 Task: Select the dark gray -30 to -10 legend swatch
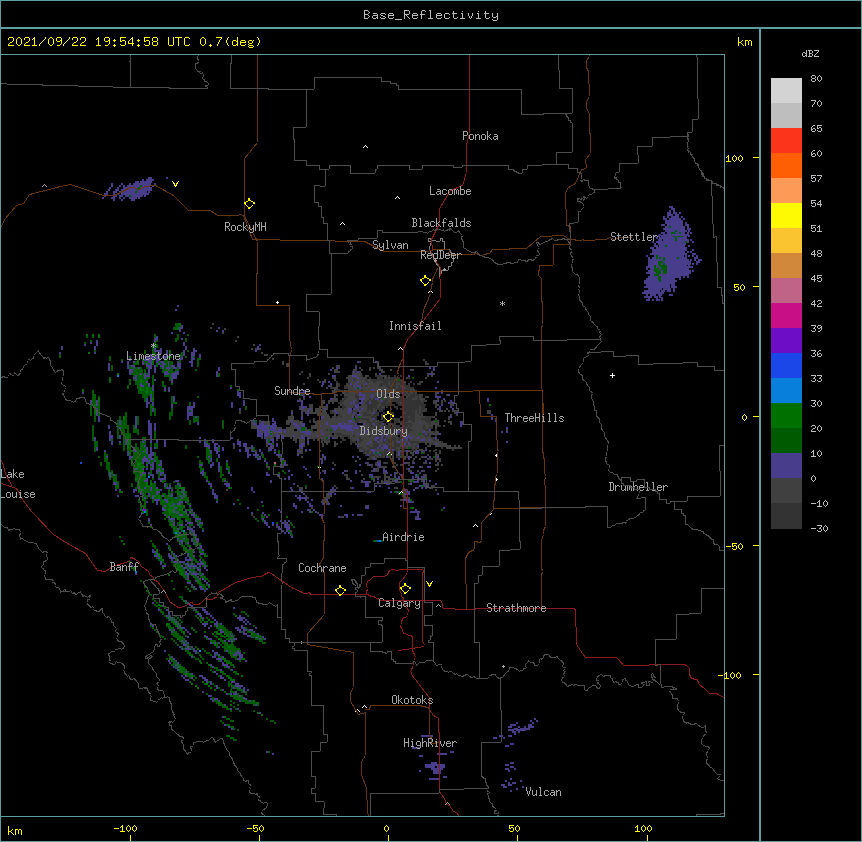pos(786,516)
